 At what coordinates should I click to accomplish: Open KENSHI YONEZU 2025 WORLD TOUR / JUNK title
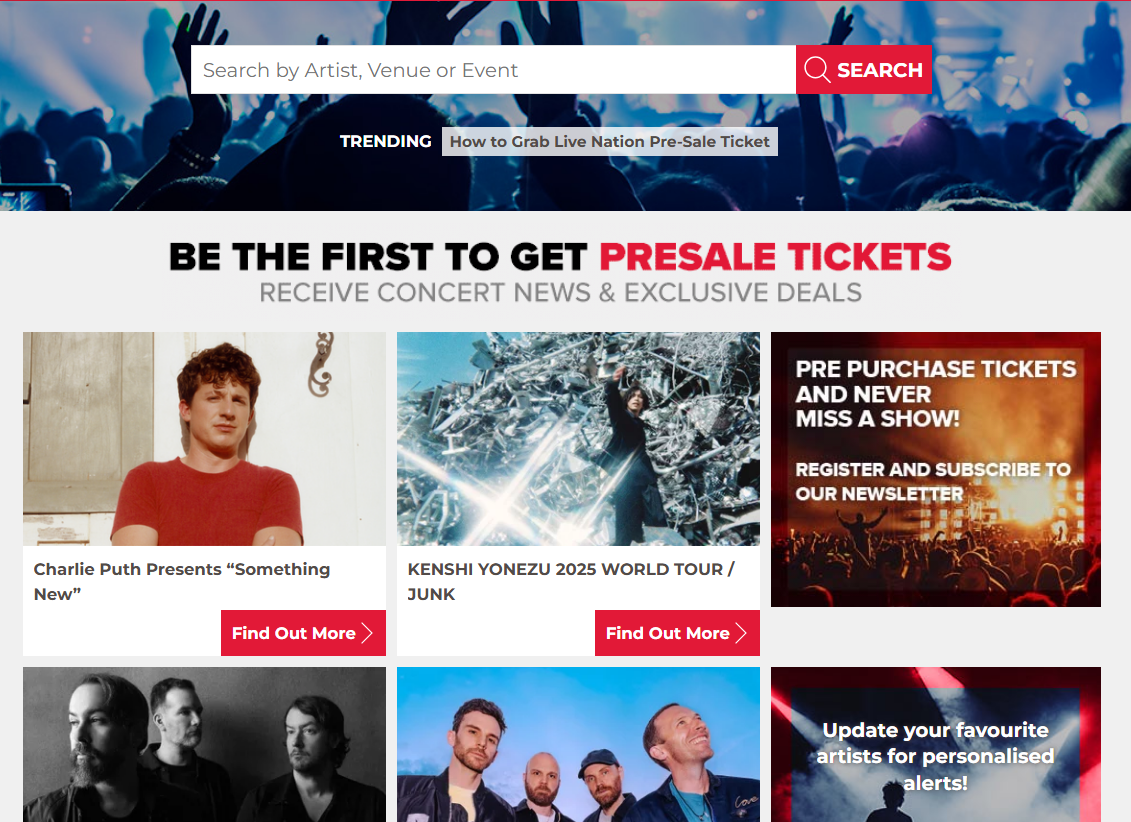coord(571,581)
